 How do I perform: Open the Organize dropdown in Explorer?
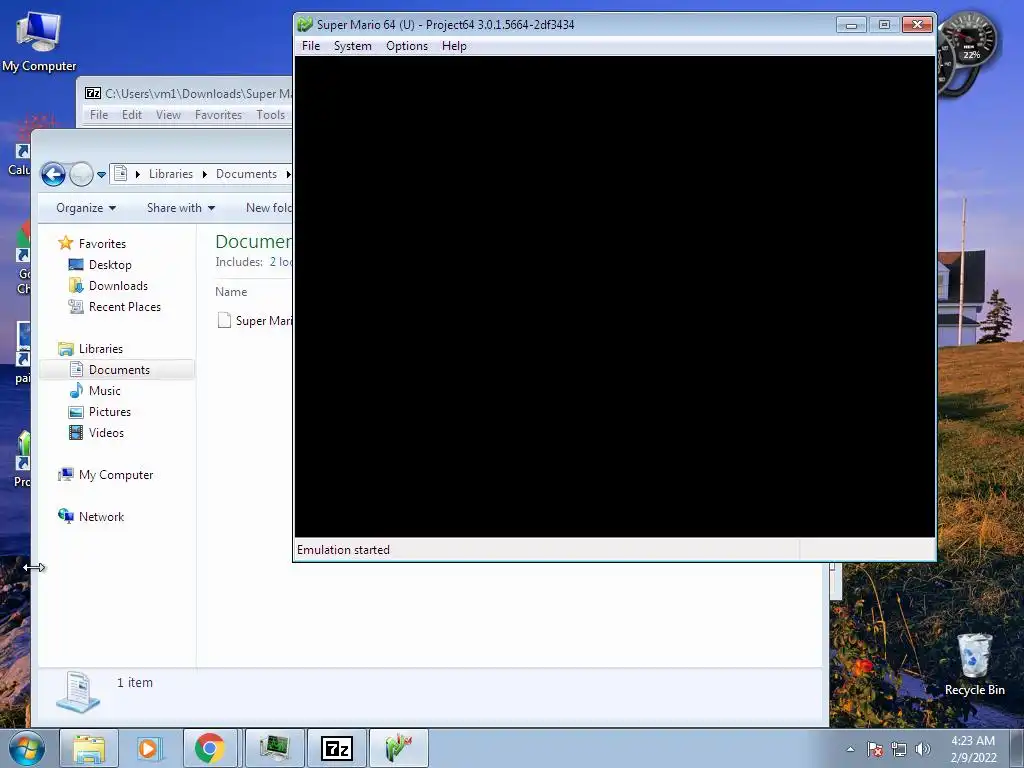pyautogui.click(x=86, y=208)
